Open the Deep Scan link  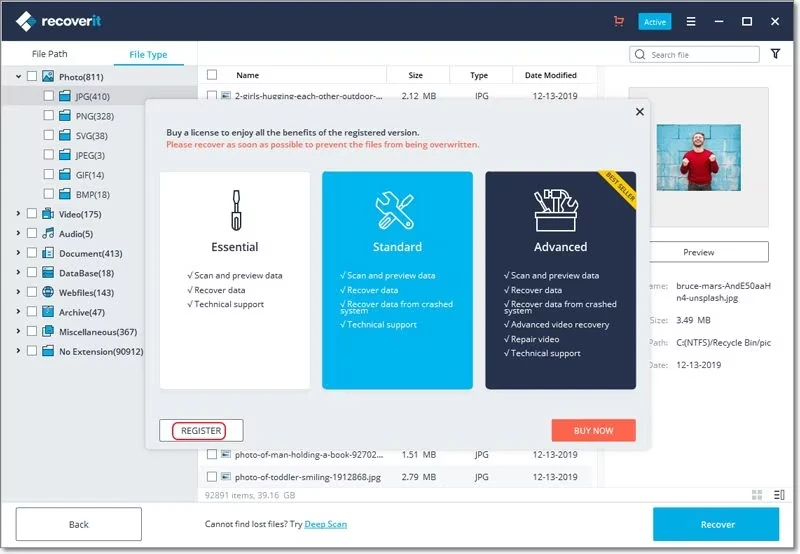click(326, 524)
